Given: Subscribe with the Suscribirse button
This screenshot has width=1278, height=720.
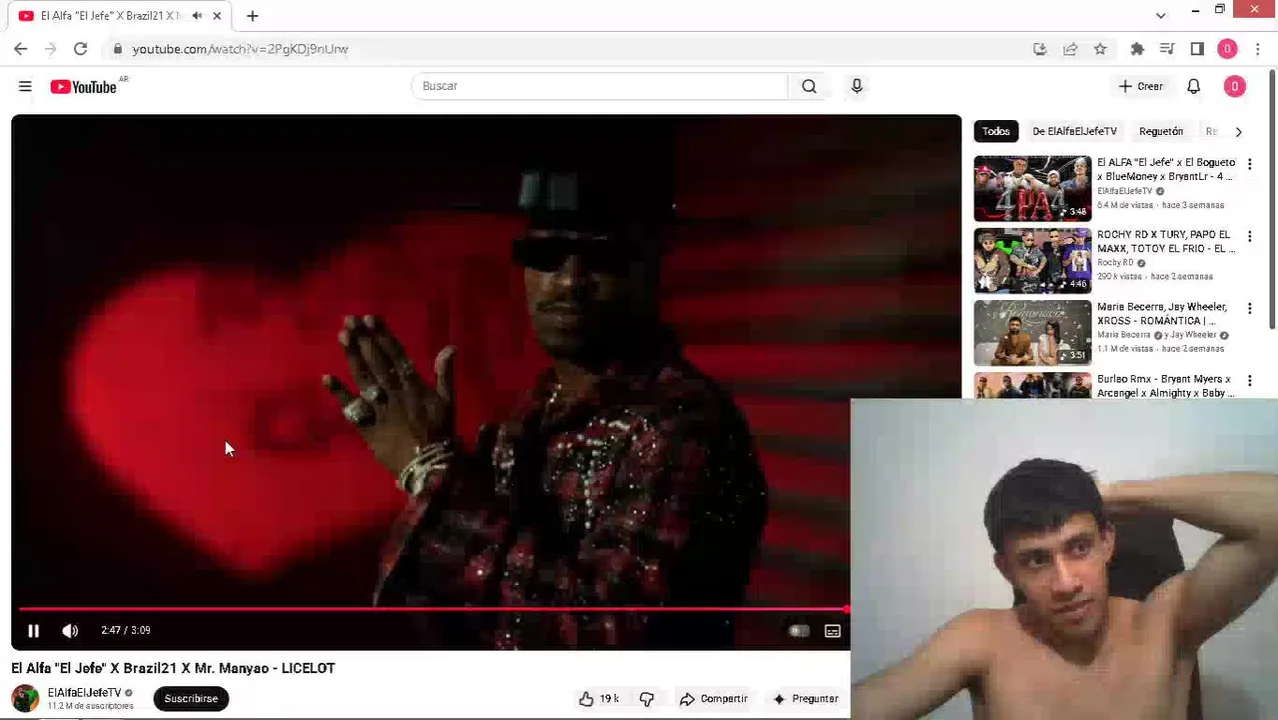Looking at the screenshot, I should point(191,699).
